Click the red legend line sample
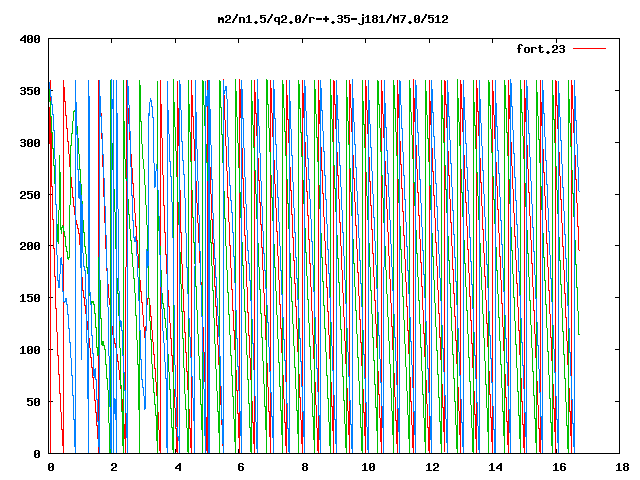Image resolution: width=640 pixels, height=480 pixels. [x=589, y=49]
